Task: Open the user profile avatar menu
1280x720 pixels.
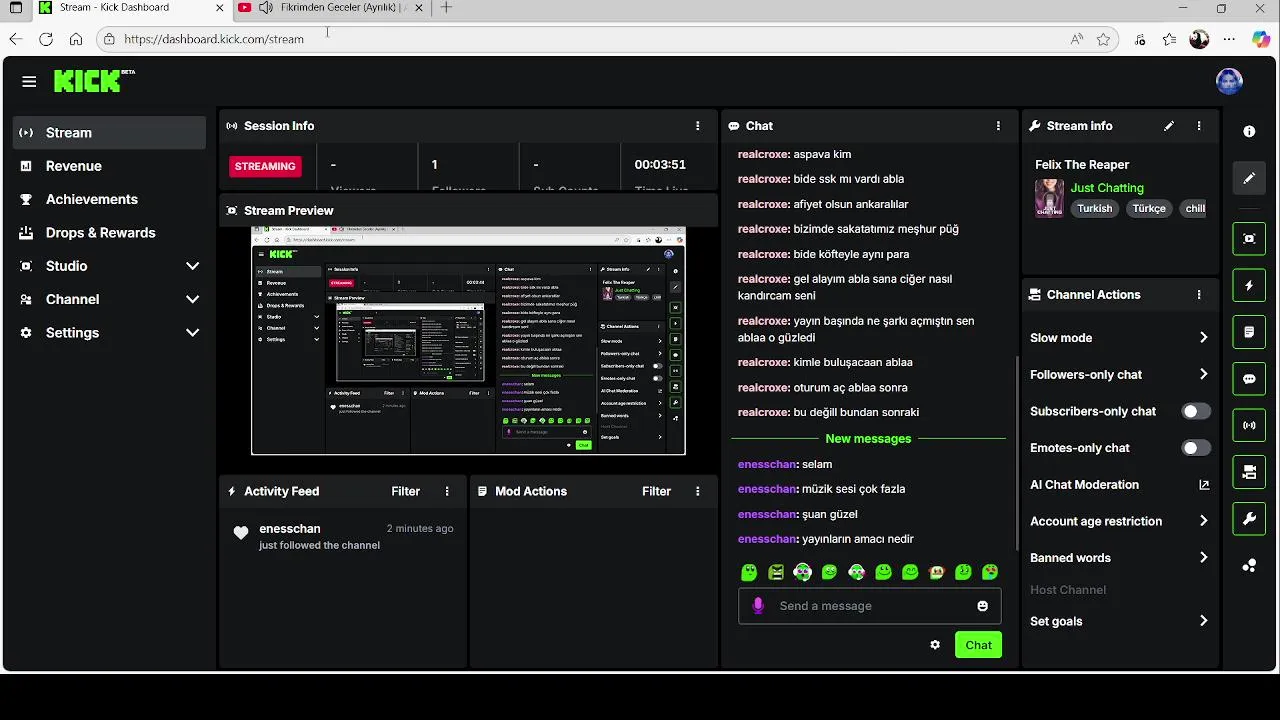Action: click(1229, 82)
